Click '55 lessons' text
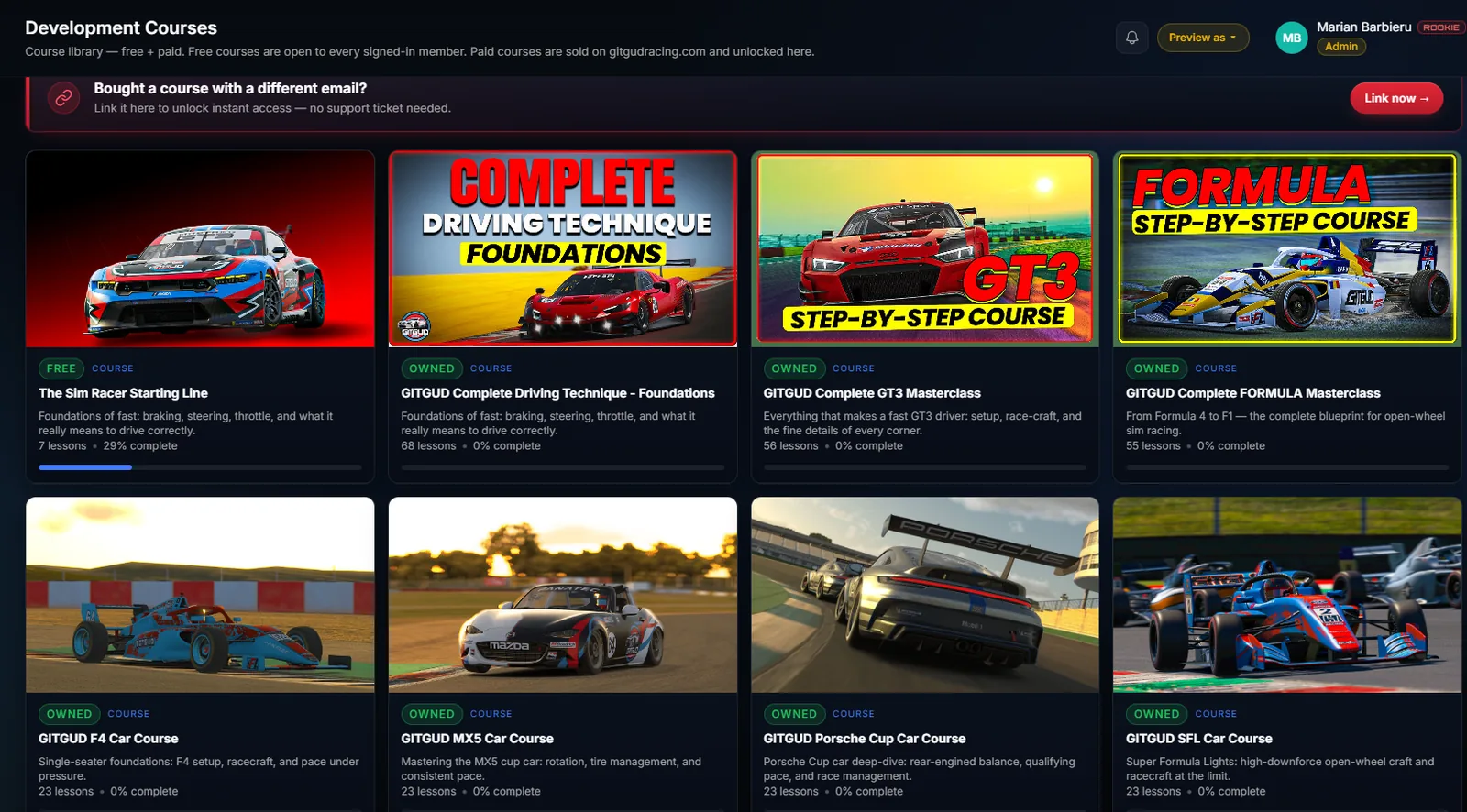1467x812 pixels. pyautogui.click(x=1153, y=446)
